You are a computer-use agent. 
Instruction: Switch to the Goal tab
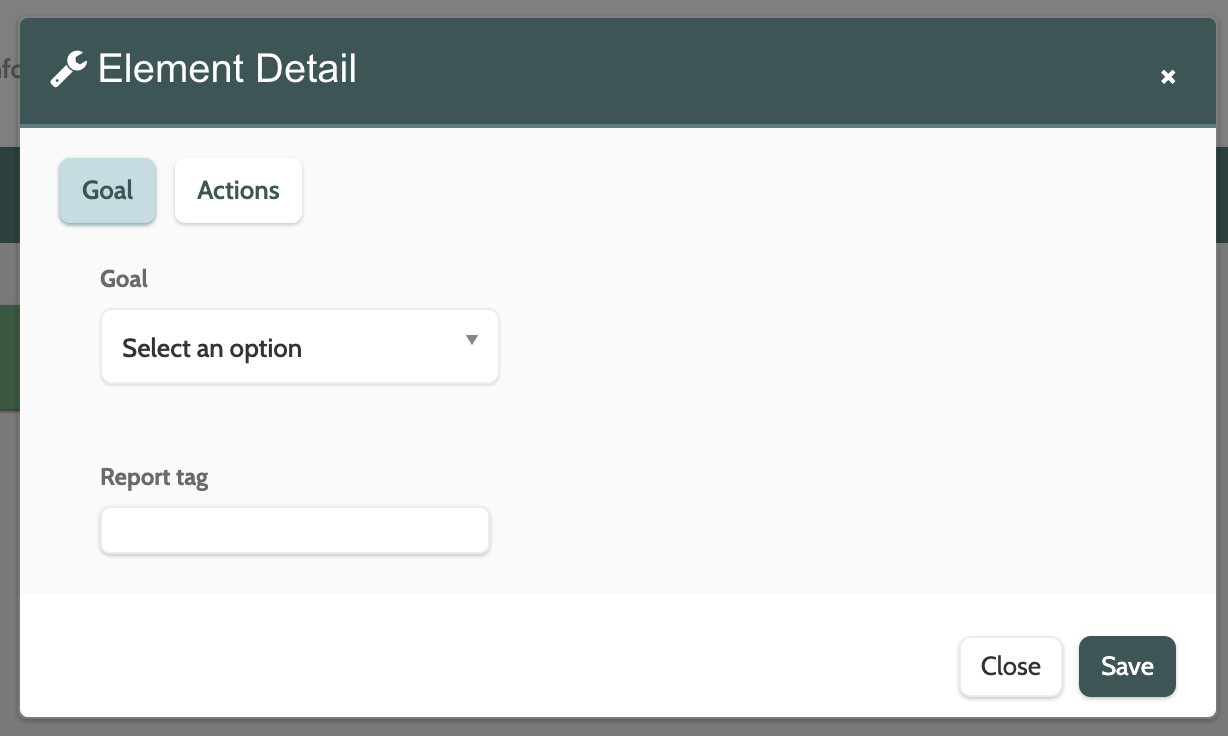pos(107,190)
